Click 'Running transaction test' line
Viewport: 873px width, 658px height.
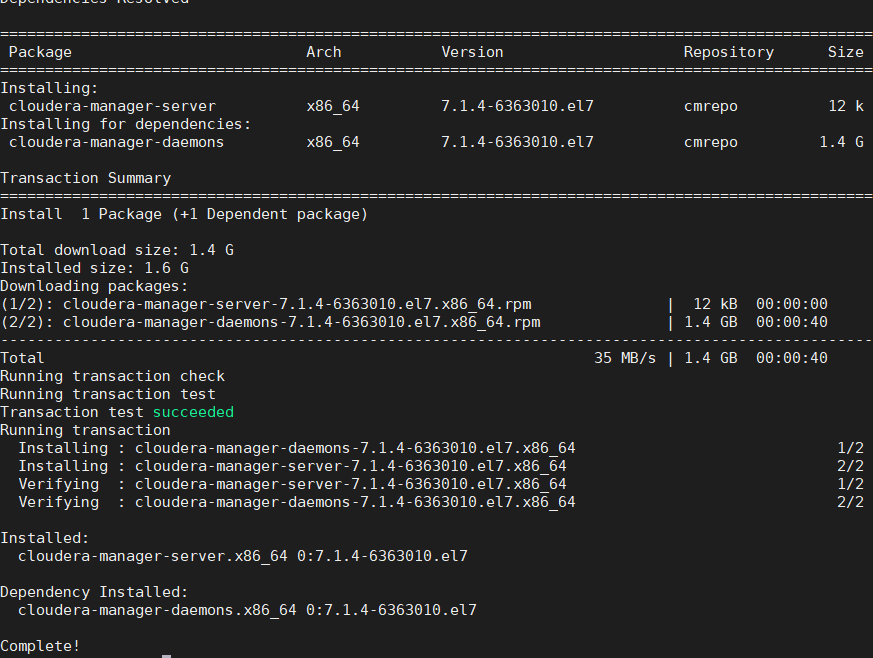pyautogui.click(x=107, y=394)
